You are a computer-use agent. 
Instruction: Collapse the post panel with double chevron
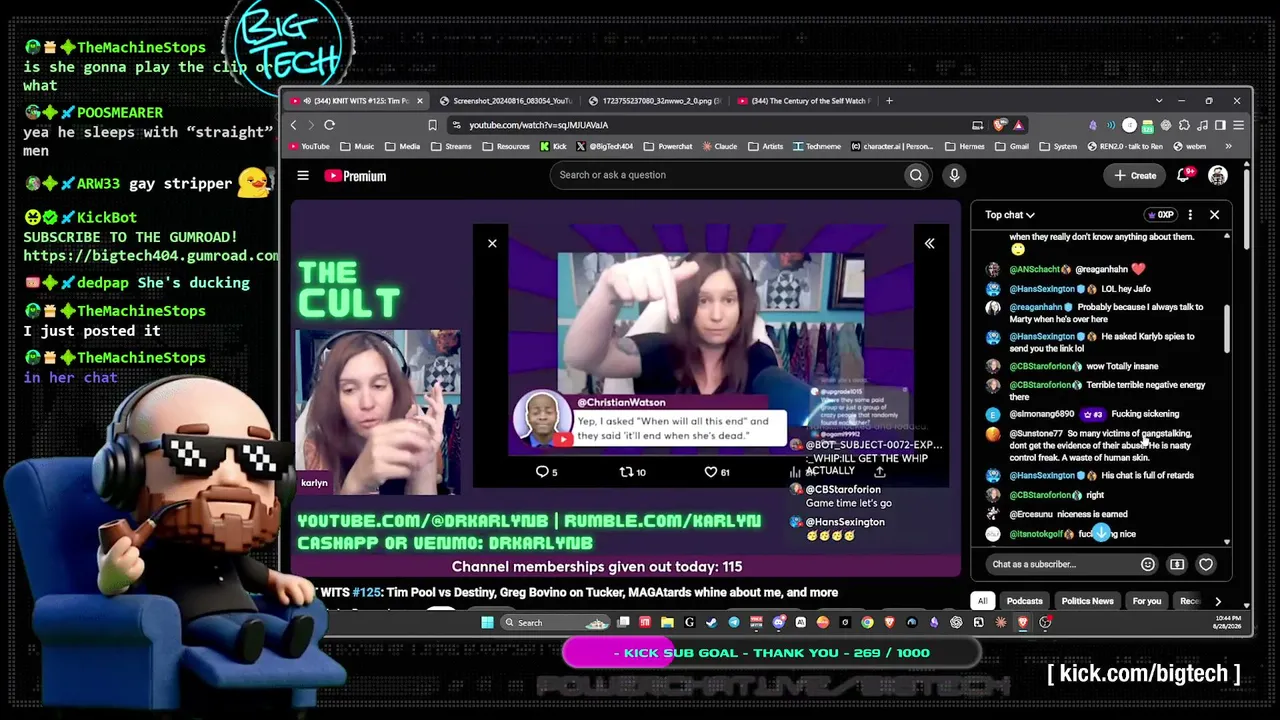(929, 243)
